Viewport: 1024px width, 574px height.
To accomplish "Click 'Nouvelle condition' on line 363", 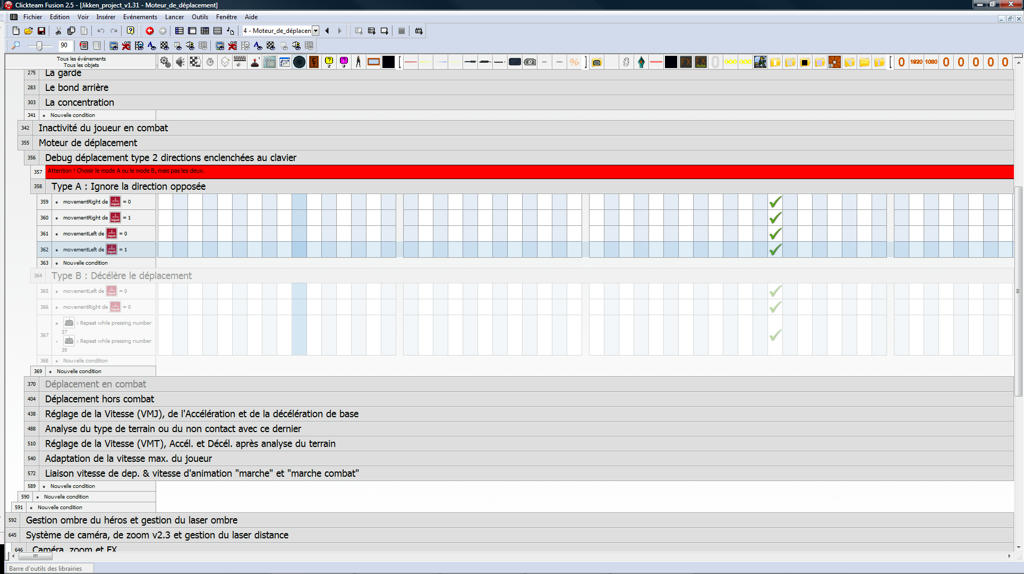I will 85,263.
